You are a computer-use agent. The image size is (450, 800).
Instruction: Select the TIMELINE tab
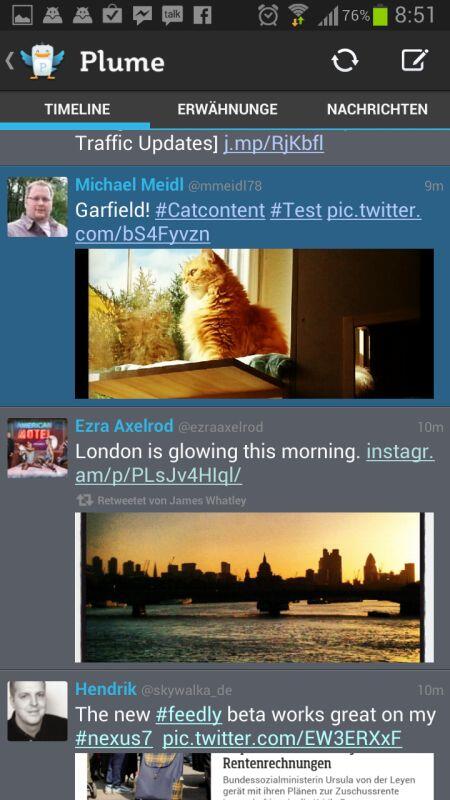(x=77, y=109)
